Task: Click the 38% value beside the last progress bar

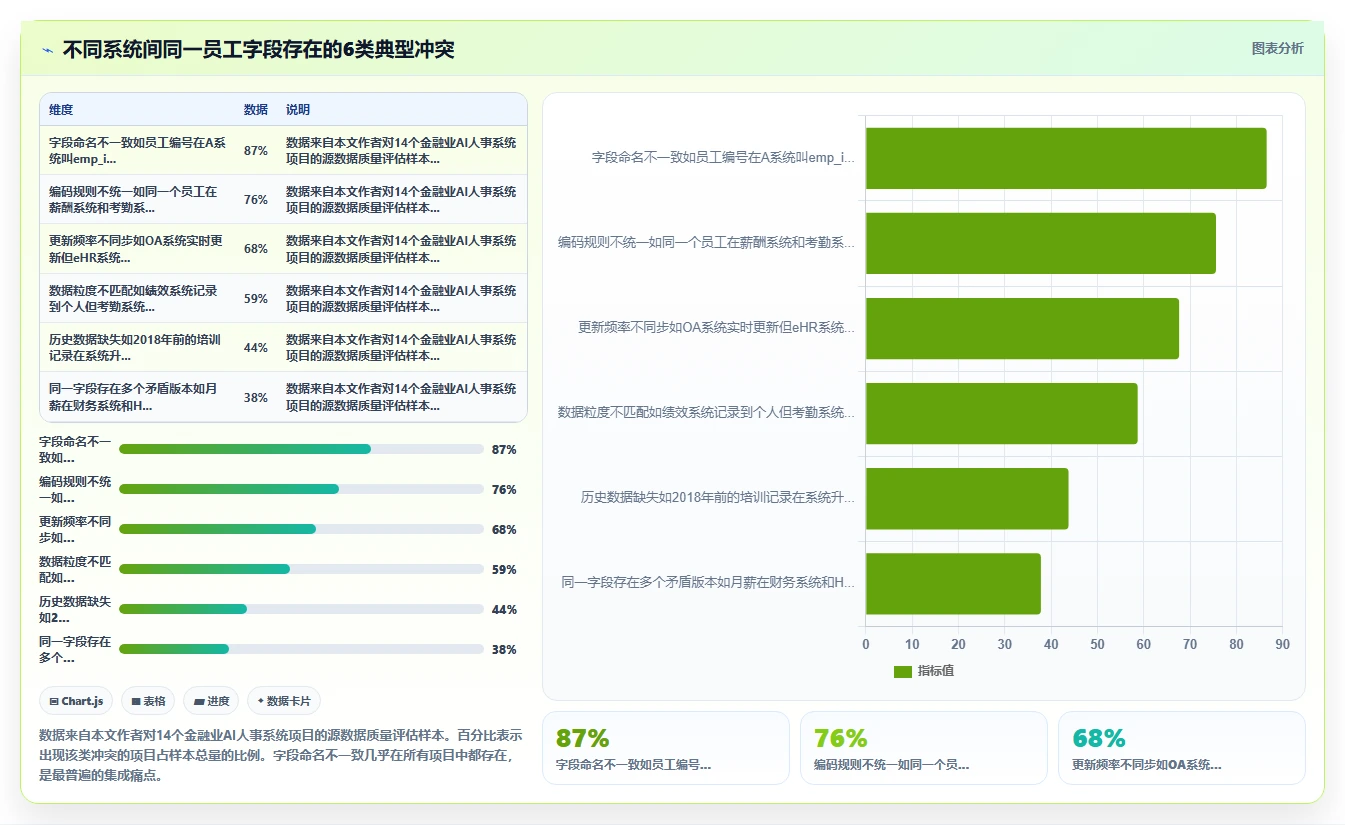Action: (504, 650)
